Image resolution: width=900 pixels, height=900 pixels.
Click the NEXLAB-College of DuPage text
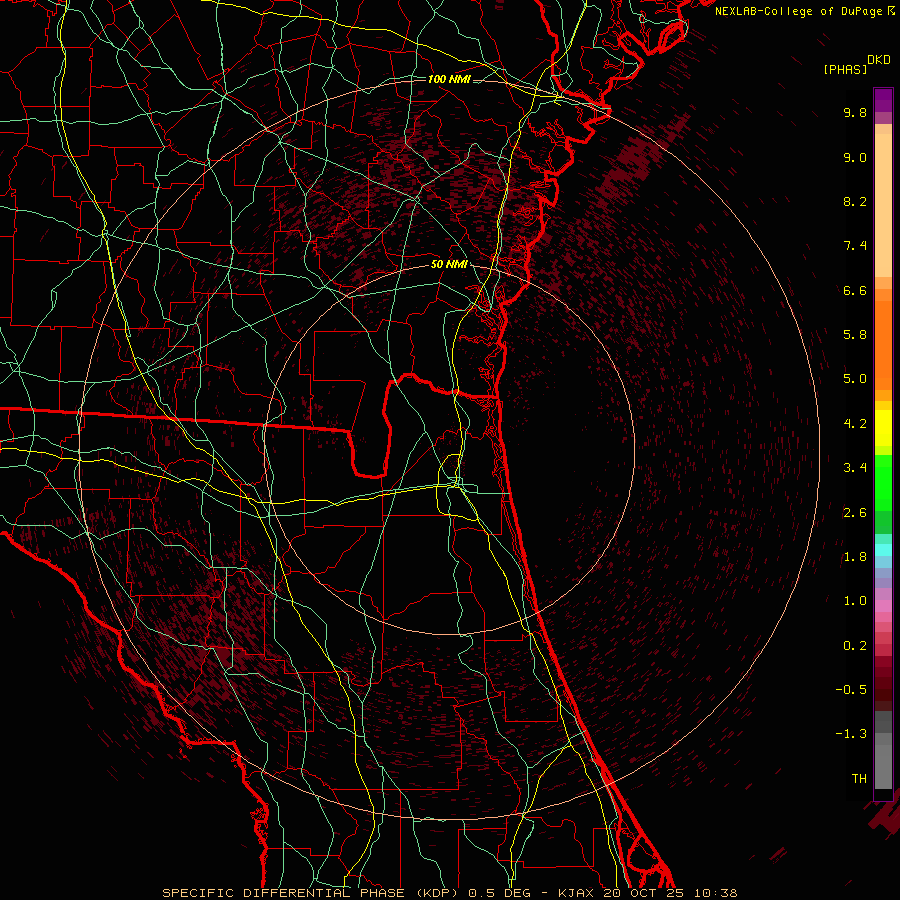click(799, 10)
